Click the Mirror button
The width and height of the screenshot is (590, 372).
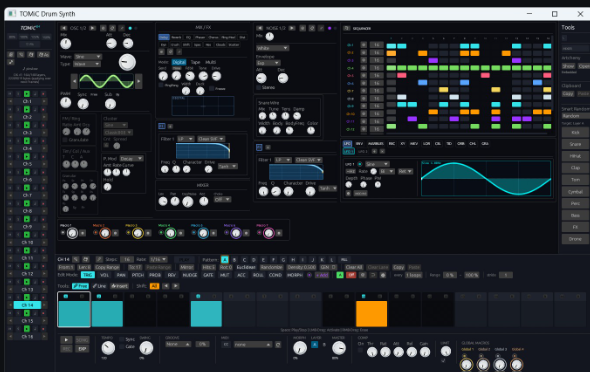pyautogui.click(x=186, y=267)
